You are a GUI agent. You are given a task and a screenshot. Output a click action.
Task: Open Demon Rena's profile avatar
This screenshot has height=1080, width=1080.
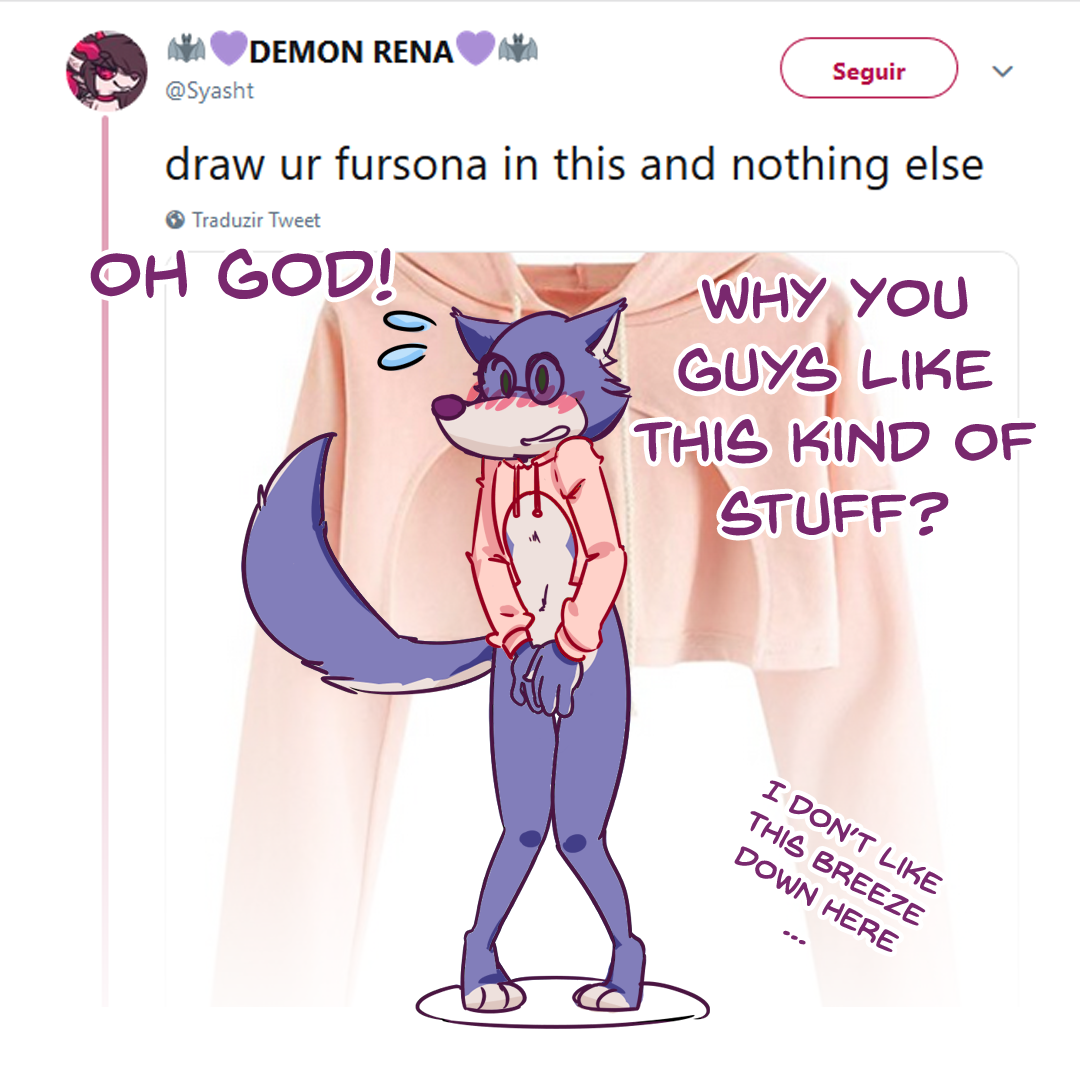point(106,70)
